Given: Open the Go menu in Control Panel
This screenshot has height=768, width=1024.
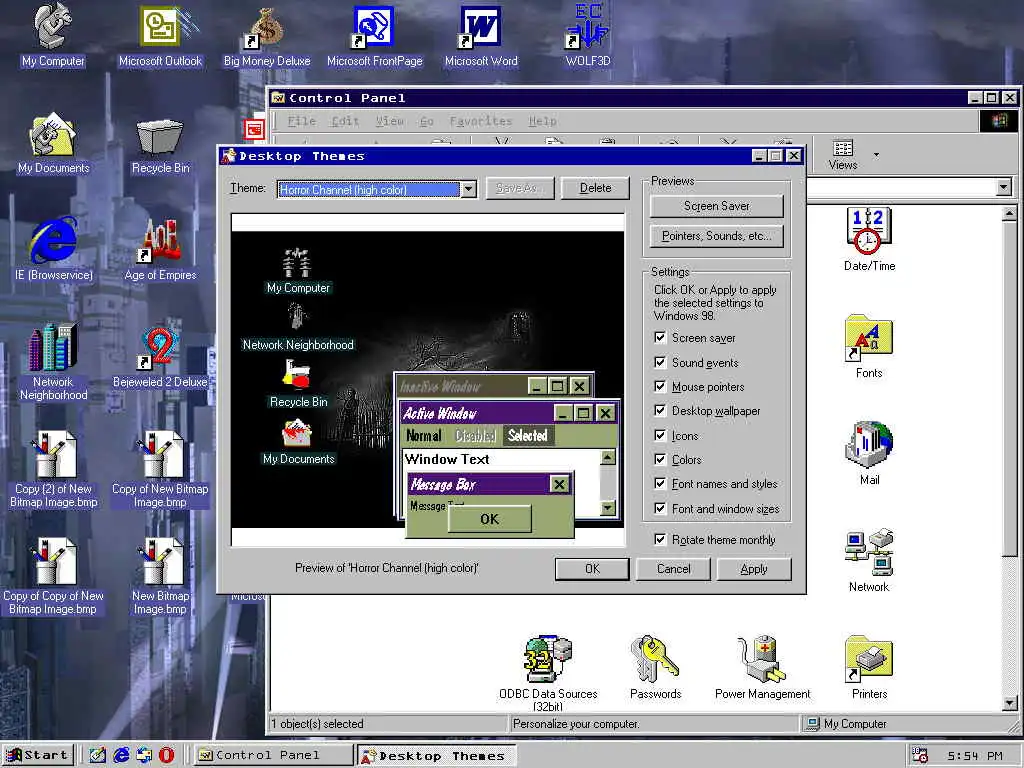Looking at the screenshot, I should [x=426, y=121].
